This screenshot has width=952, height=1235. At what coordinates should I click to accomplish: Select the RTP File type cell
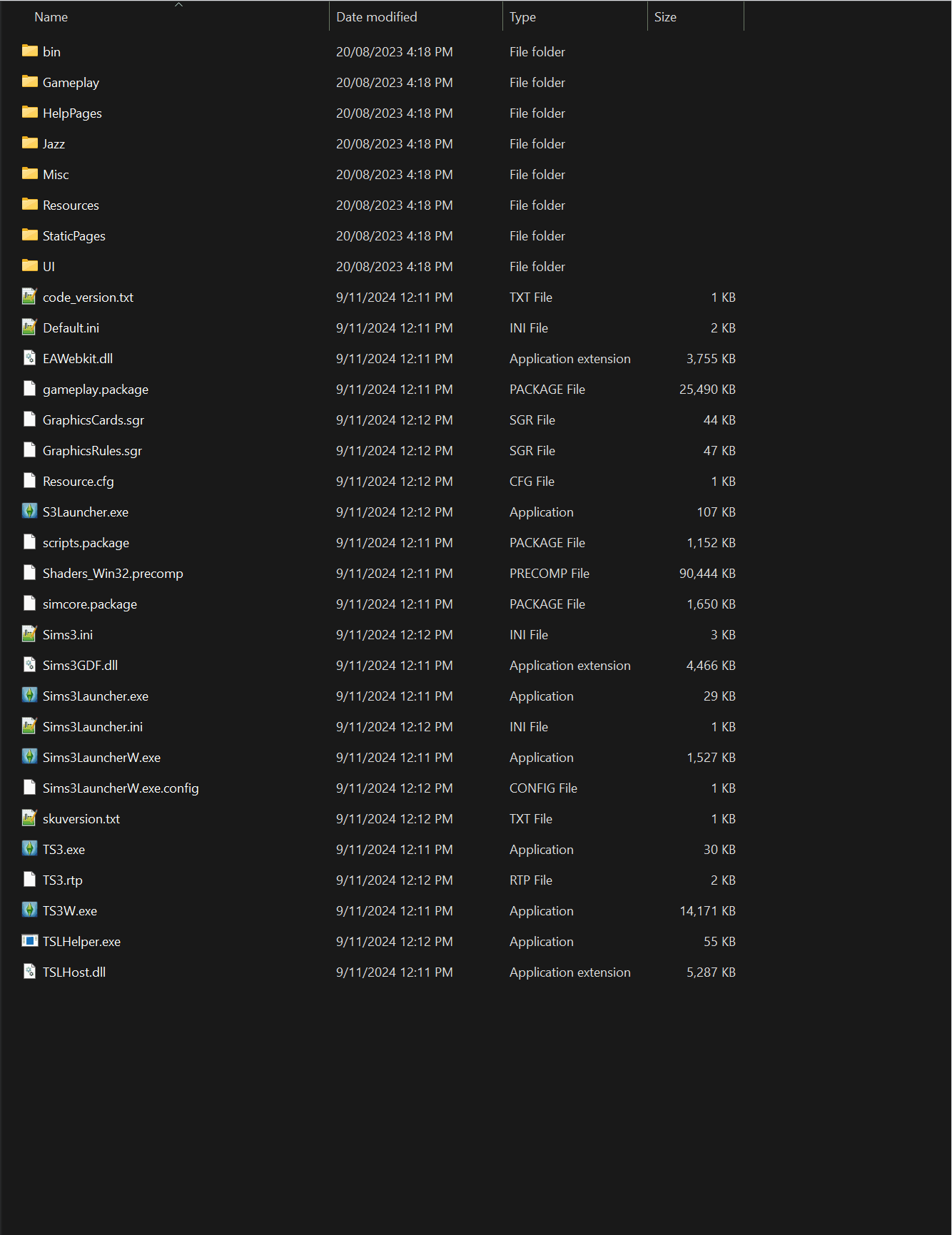[x=531, y=880]
